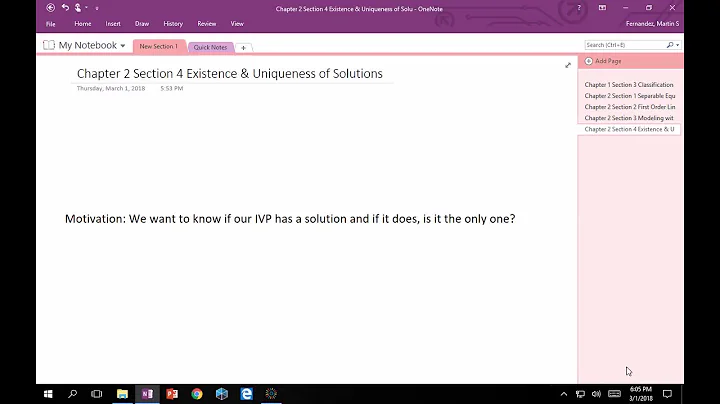Click the Undo button

tap(65, 8)
